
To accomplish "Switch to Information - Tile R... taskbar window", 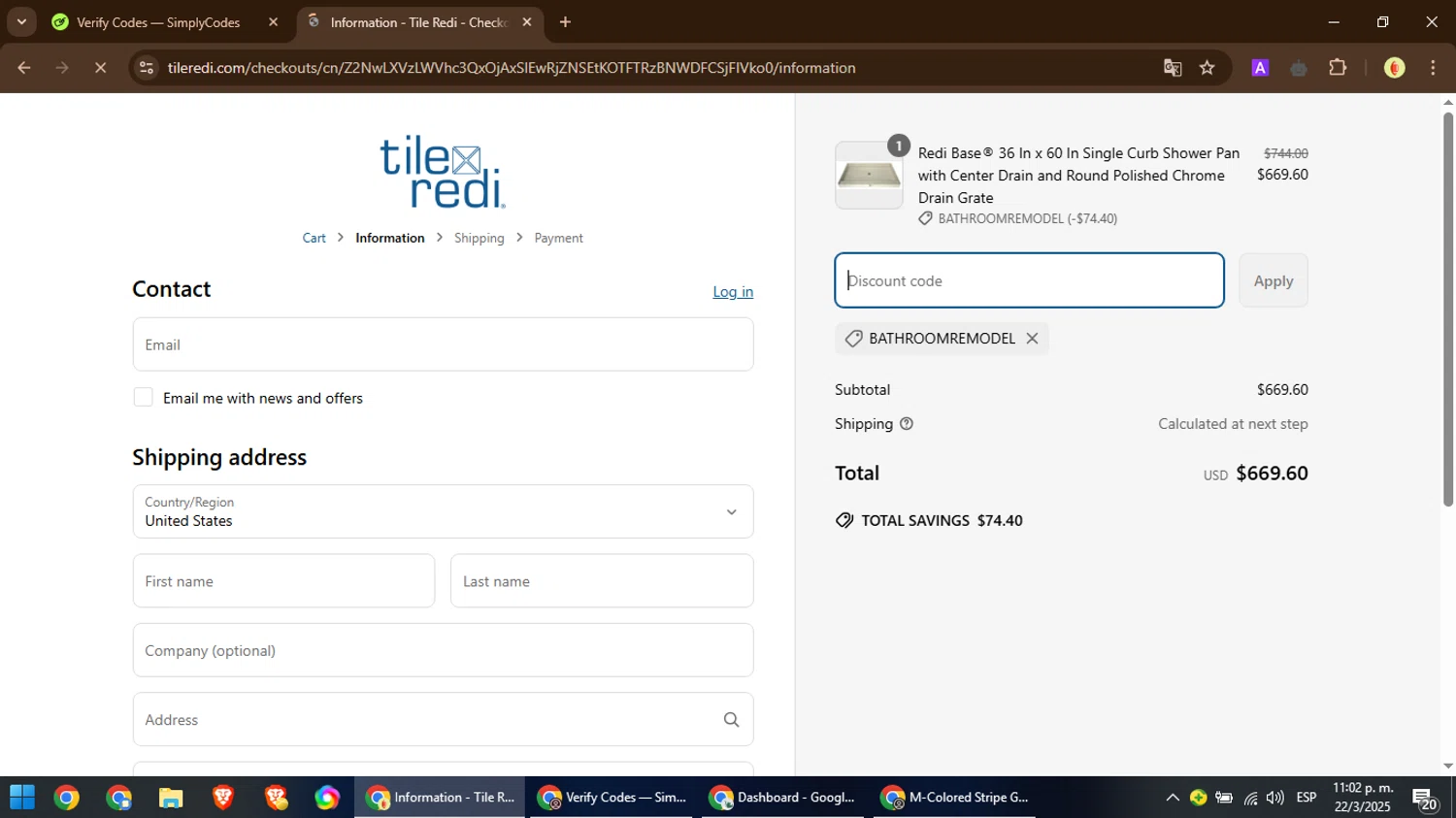I will click(x=440, y=798).
